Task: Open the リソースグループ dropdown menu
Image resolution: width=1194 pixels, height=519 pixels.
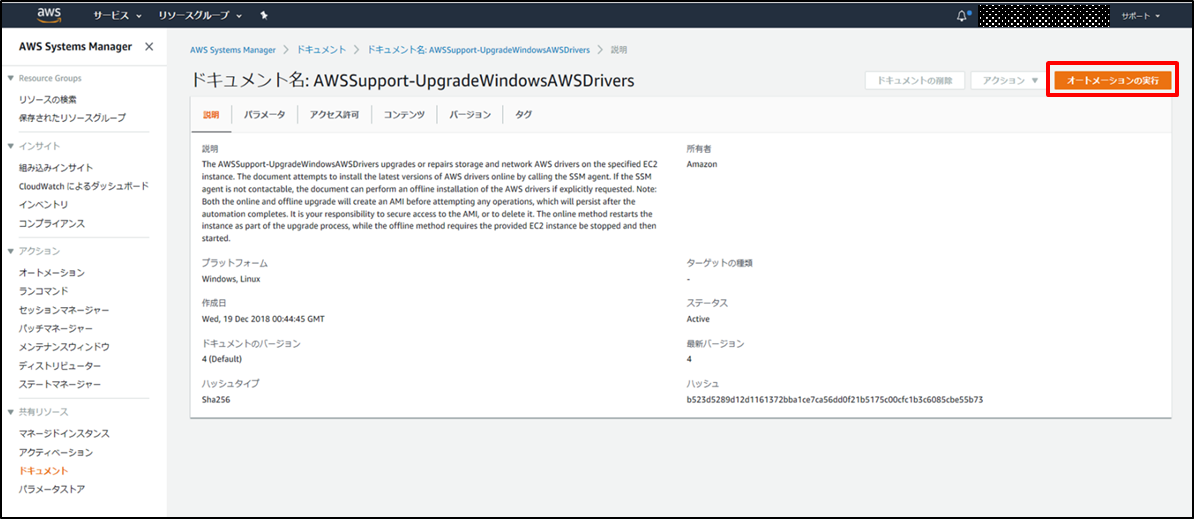Action: tap(200, 16)
